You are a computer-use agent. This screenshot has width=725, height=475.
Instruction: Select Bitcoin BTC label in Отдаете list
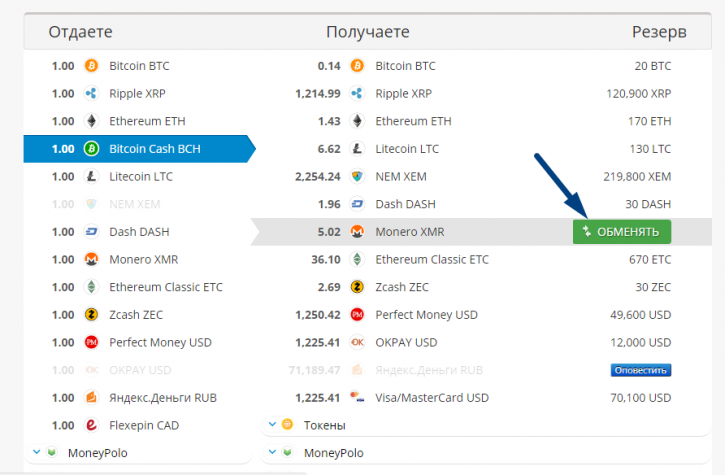(x=139, y=66)
